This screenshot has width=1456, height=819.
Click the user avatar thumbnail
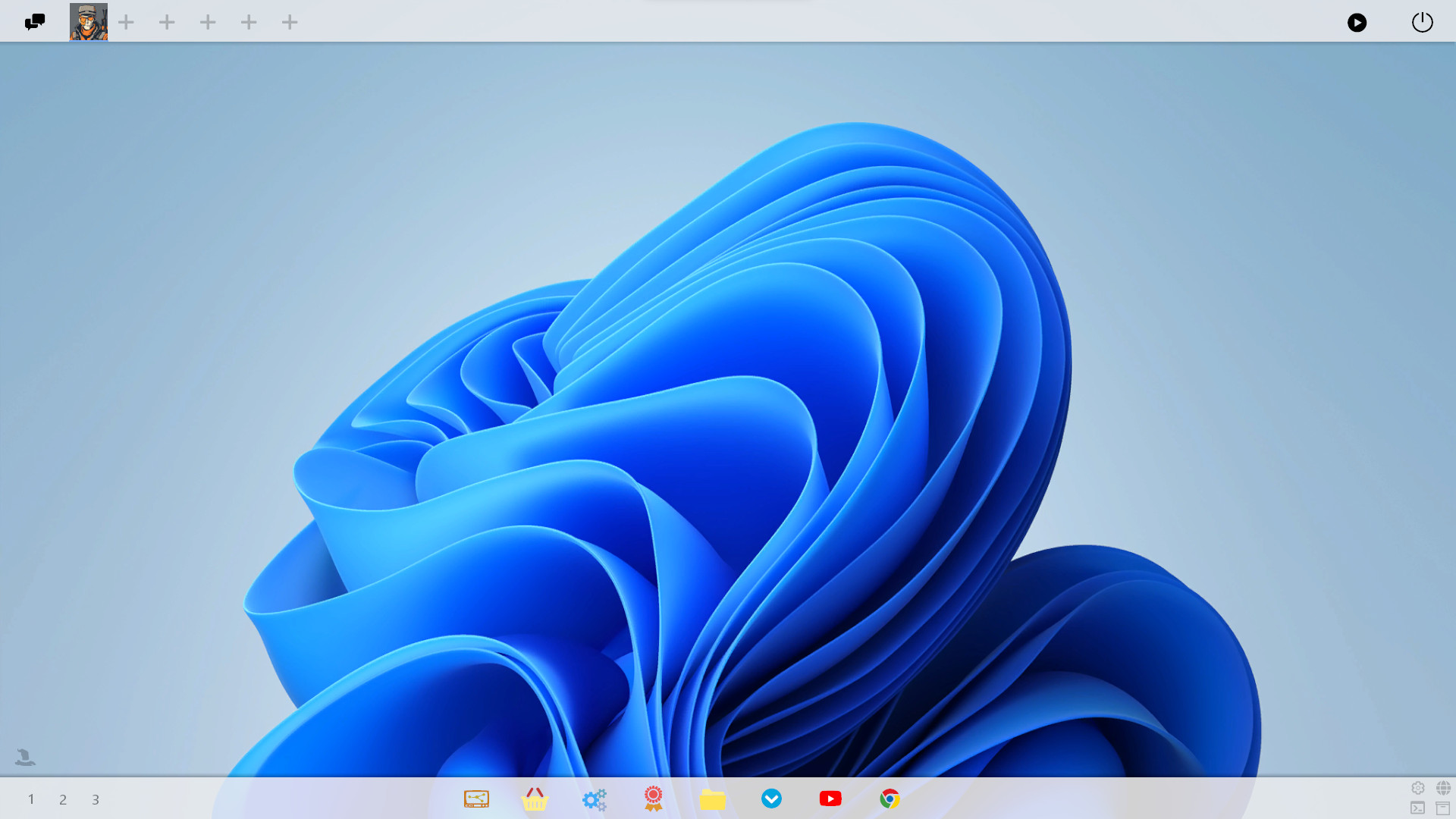(89, 22)
